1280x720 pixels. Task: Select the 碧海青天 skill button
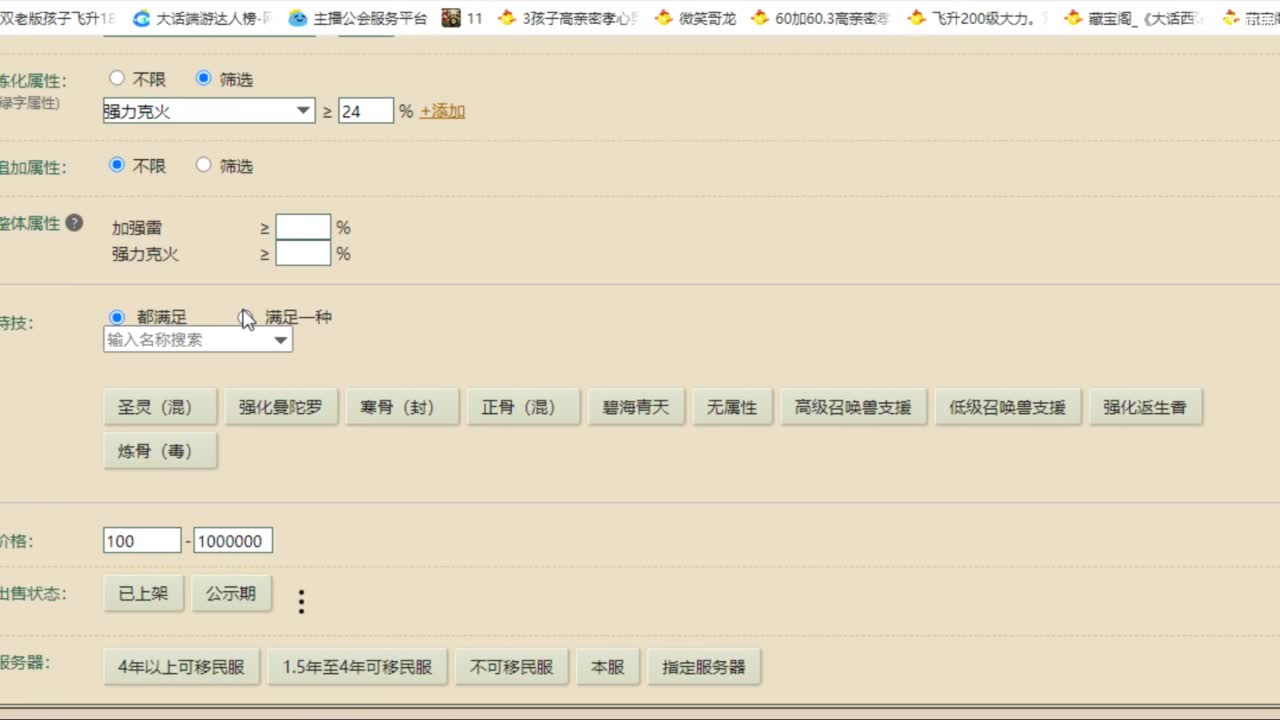pyautogui.click(x=636, y=407)
